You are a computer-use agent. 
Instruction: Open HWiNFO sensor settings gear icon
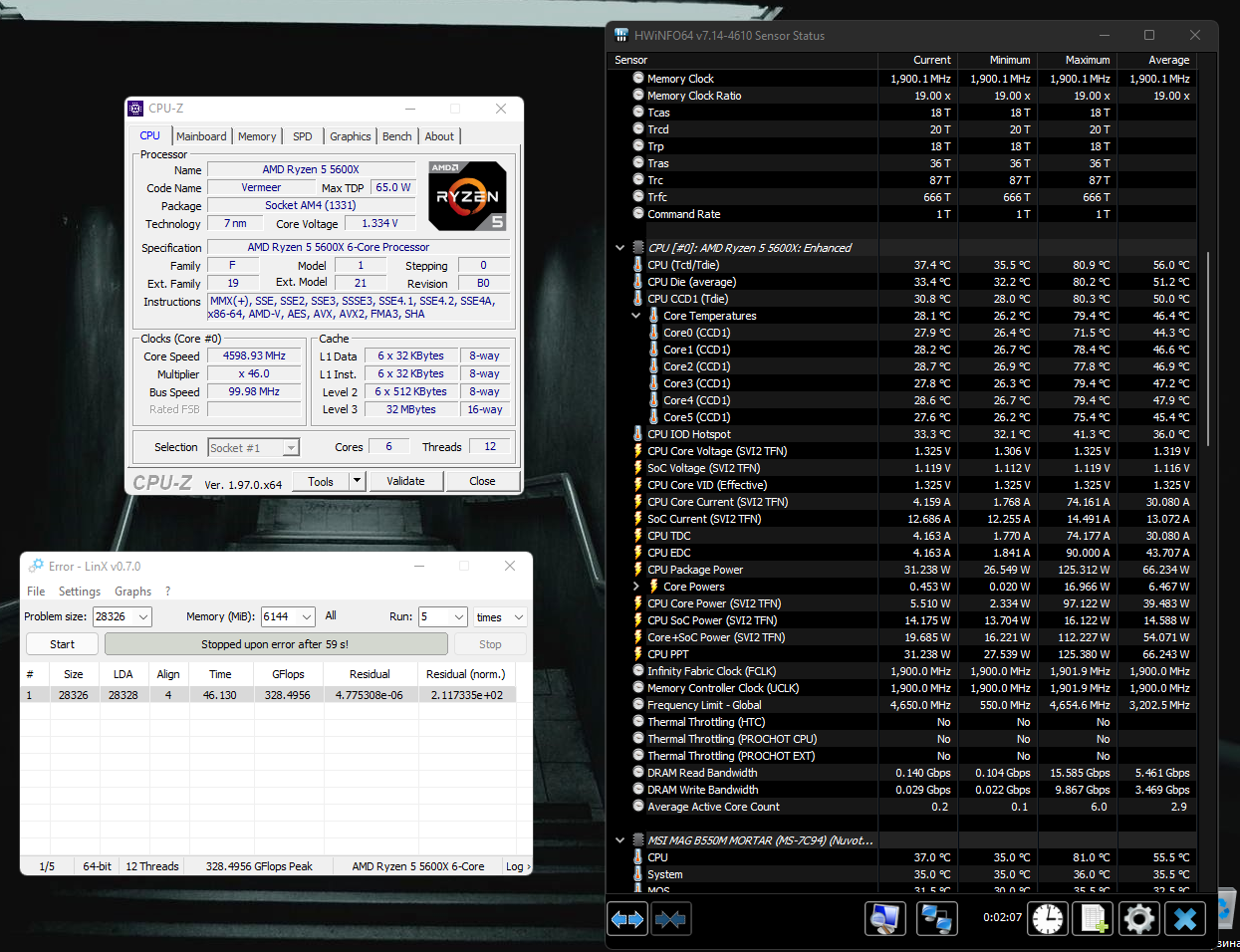(x=1139, y=919)
